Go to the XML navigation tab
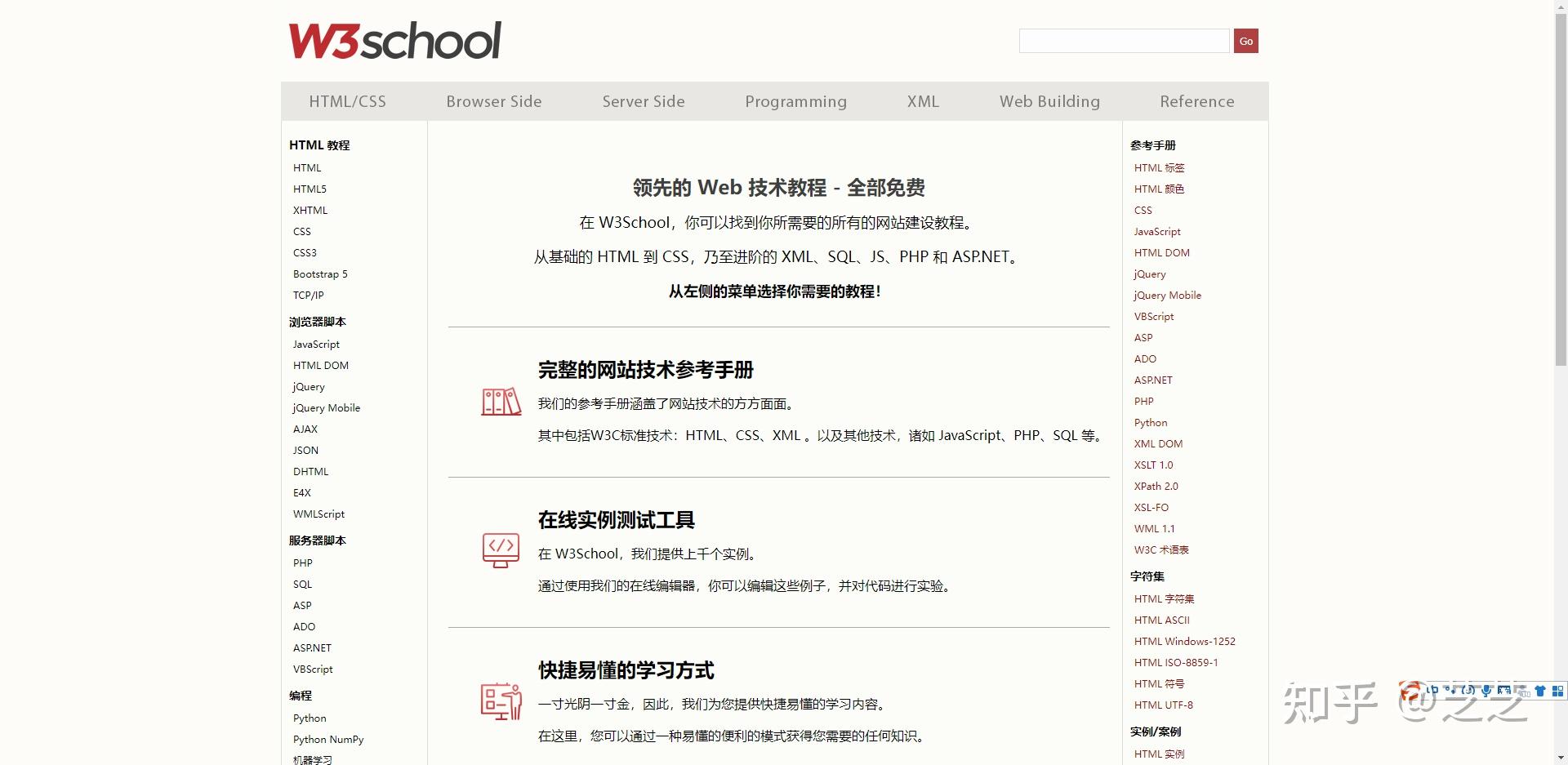 tap(924, 101)
